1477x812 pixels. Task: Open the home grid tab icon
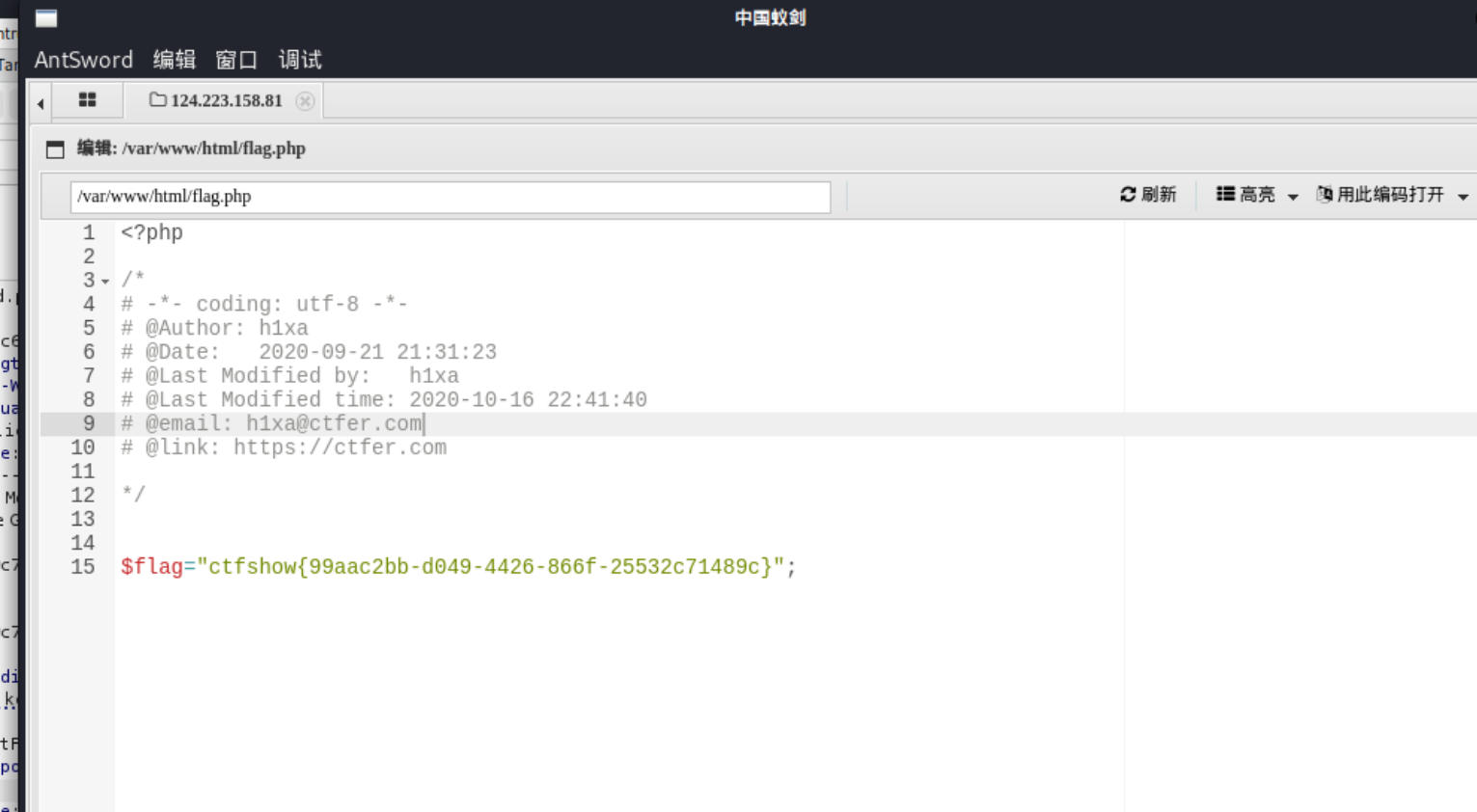(87, 100)
